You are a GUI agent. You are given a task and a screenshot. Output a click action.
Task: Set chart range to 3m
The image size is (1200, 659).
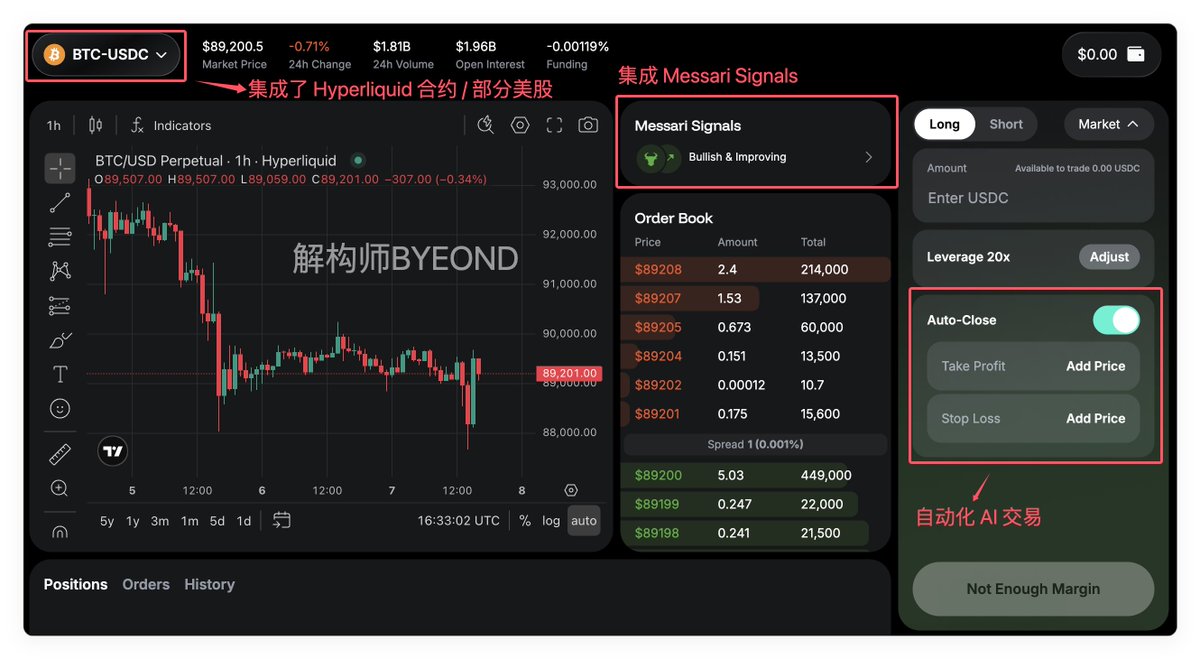(160, 520)
